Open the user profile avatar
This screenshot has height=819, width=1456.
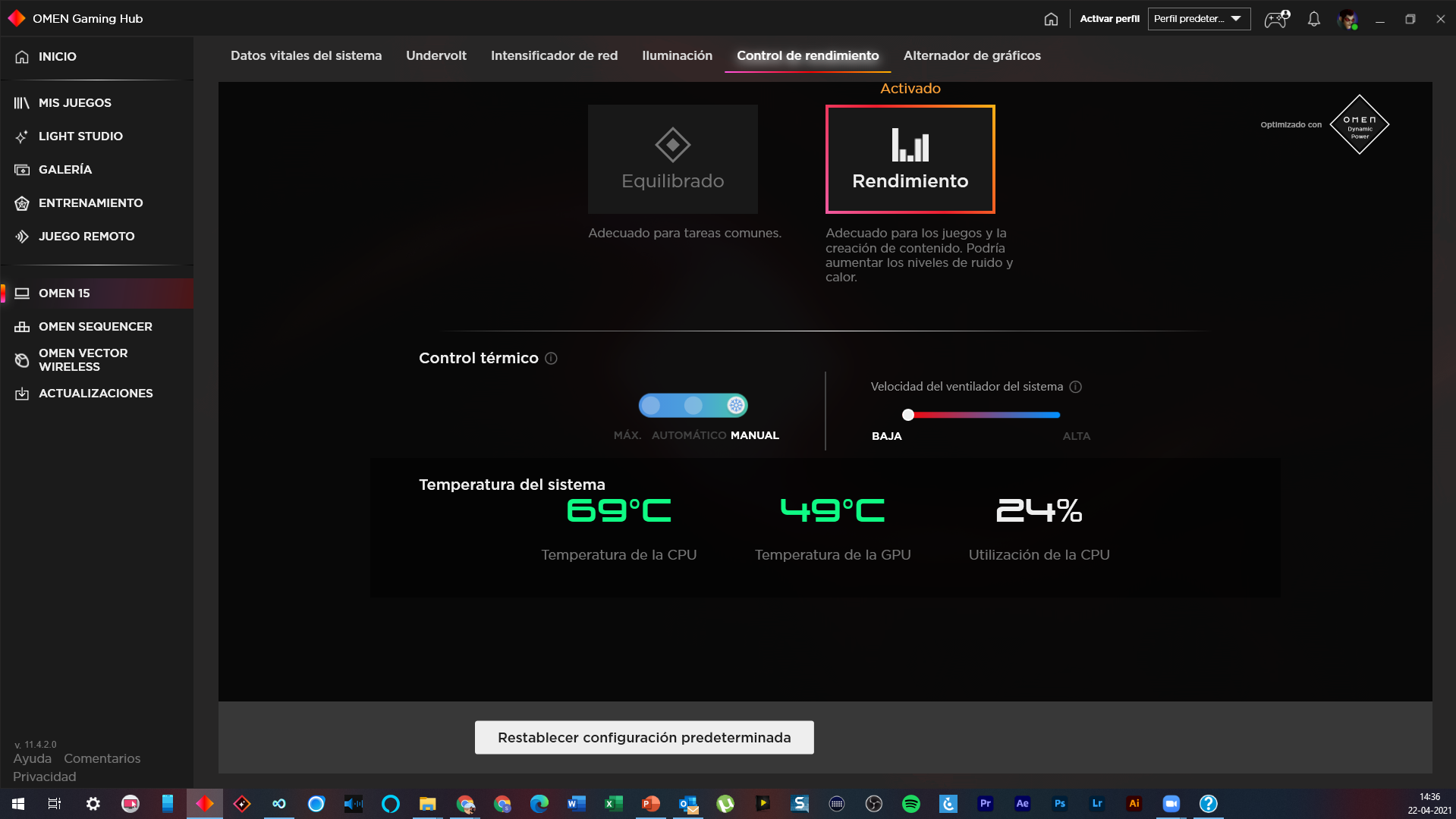pyautogui.click(x=1348, y=19)
